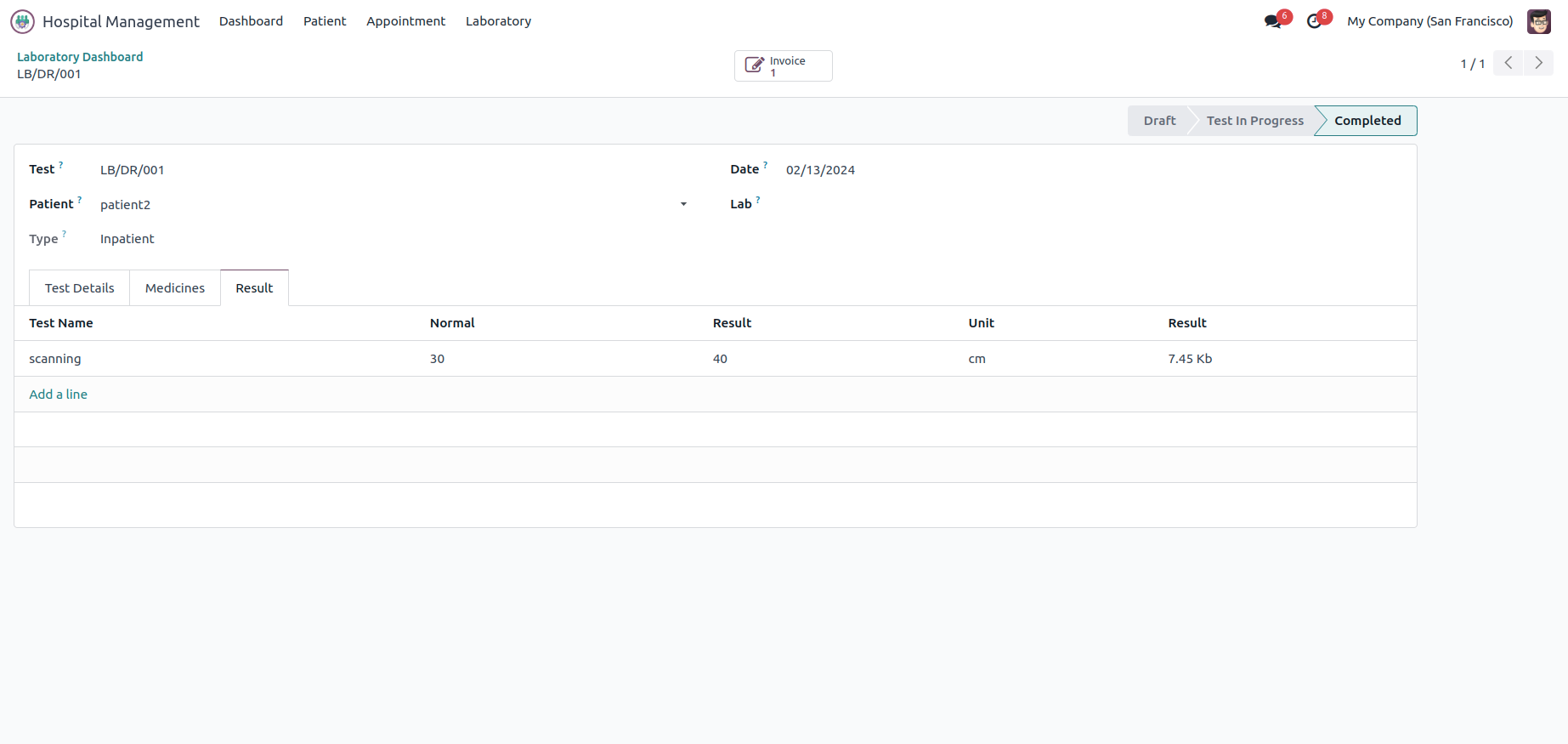Click Add a line link

click(58, 395)
